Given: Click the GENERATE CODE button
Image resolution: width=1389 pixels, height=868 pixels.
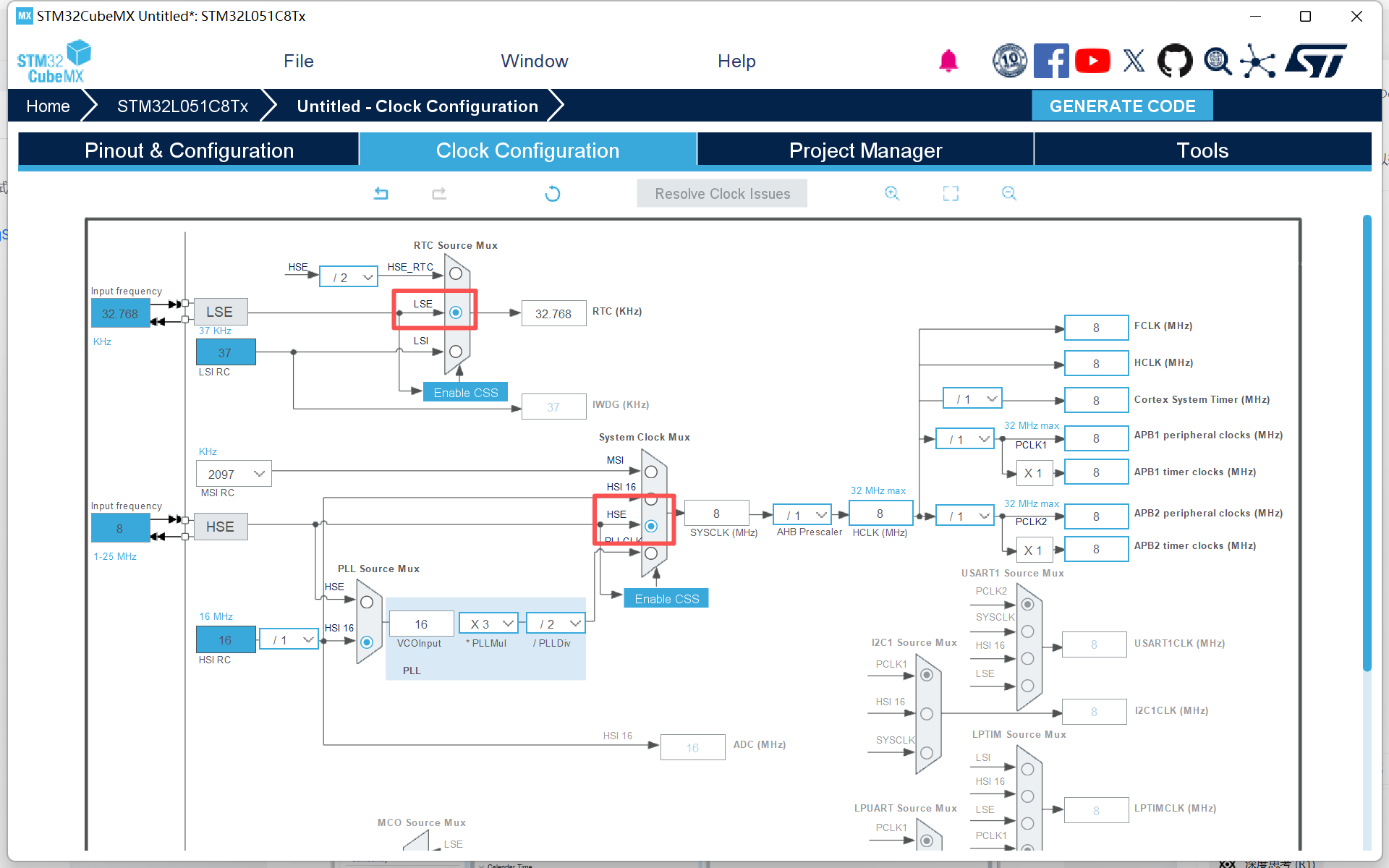Looking at the screenshot, I should tap(1122, 106).
